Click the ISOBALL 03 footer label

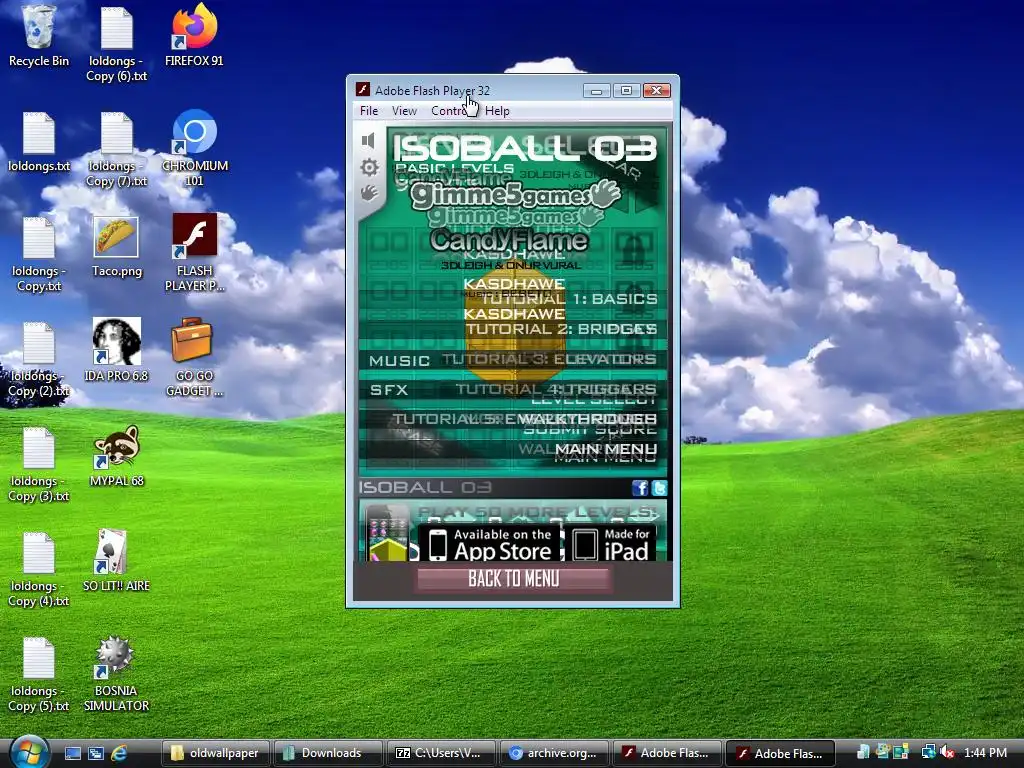(425, 487)
